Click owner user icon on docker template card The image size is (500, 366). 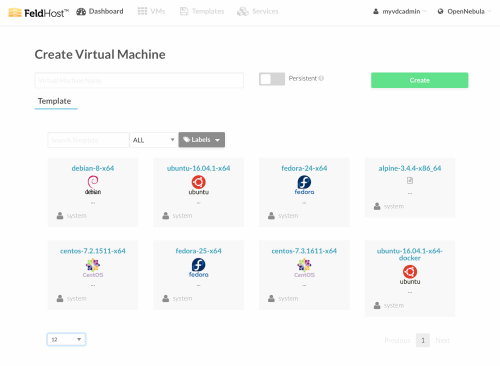click(377, 305)
